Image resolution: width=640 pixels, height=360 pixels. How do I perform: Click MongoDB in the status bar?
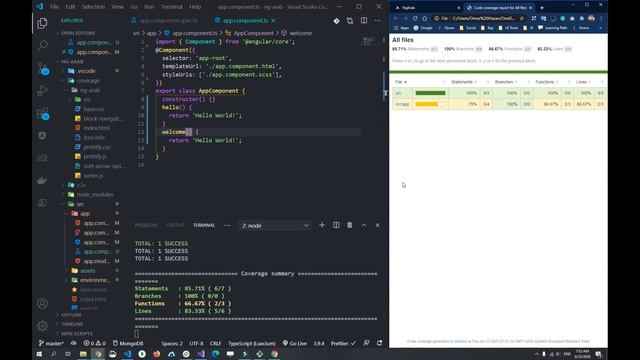pyautogui.click(x=128, y=343)
